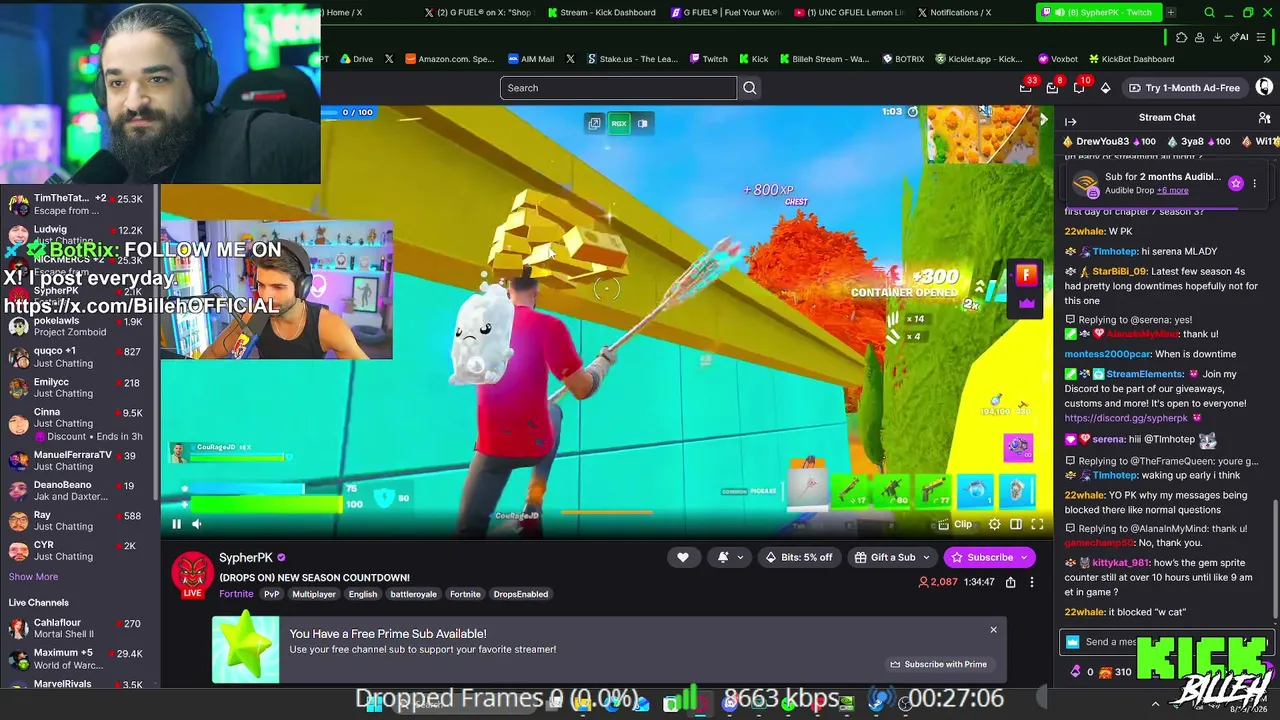Viewport: 1280px width, 720px height.
Task: Pause the SypherPK stream
Action: (x=176, y=524)
